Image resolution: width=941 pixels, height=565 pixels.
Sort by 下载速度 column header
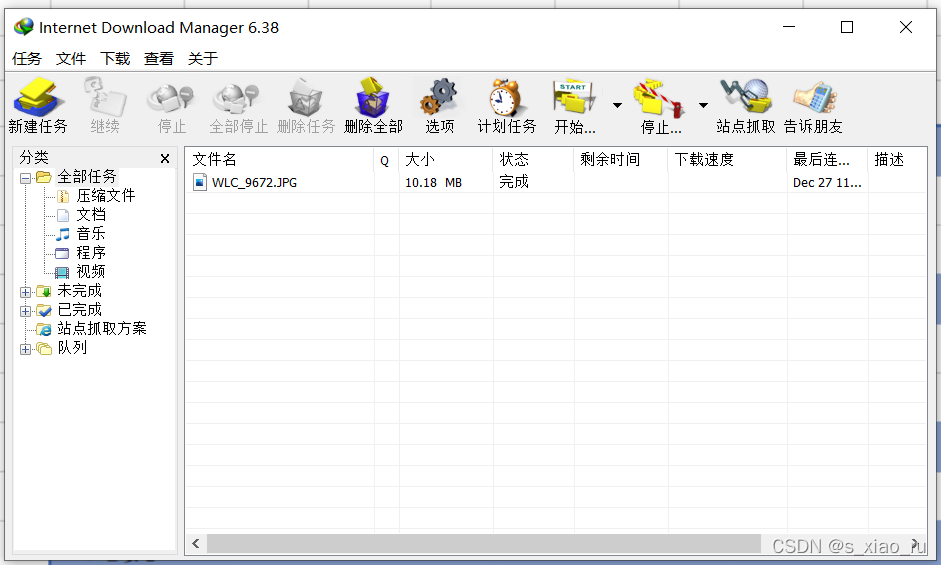727,160
